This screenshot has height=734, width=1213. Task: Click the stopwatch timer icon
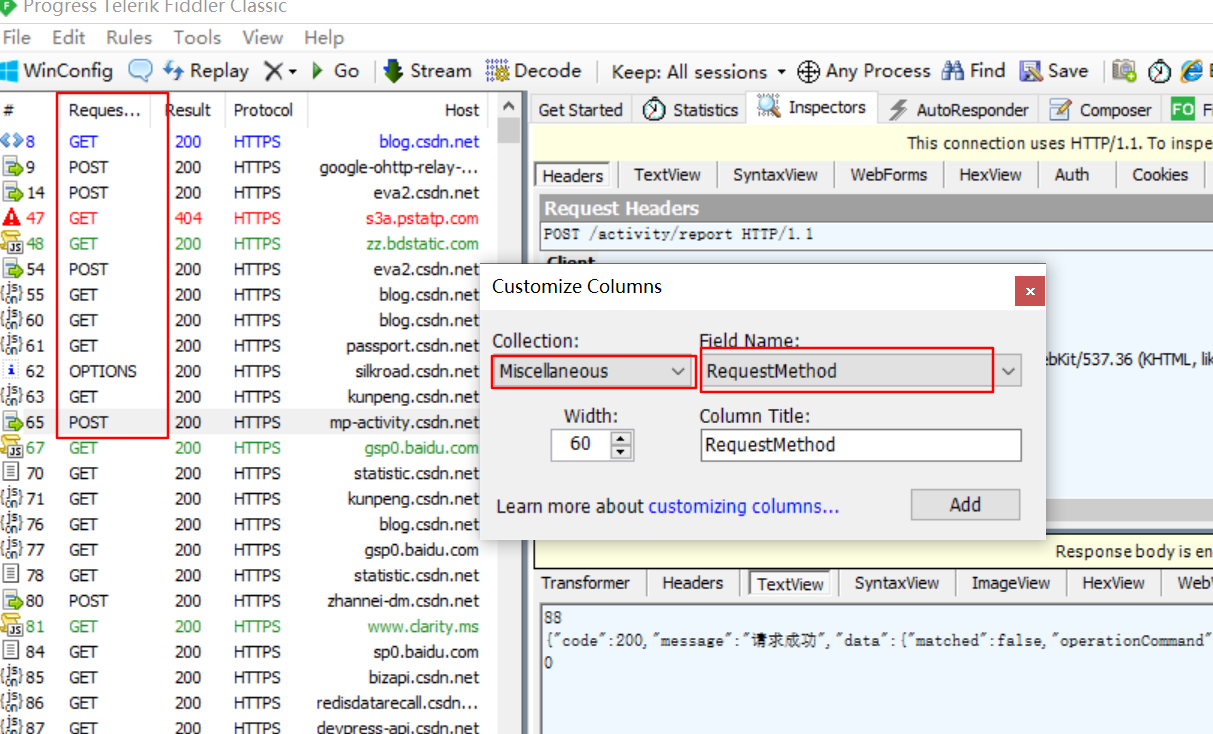(x=1159, y=71)
